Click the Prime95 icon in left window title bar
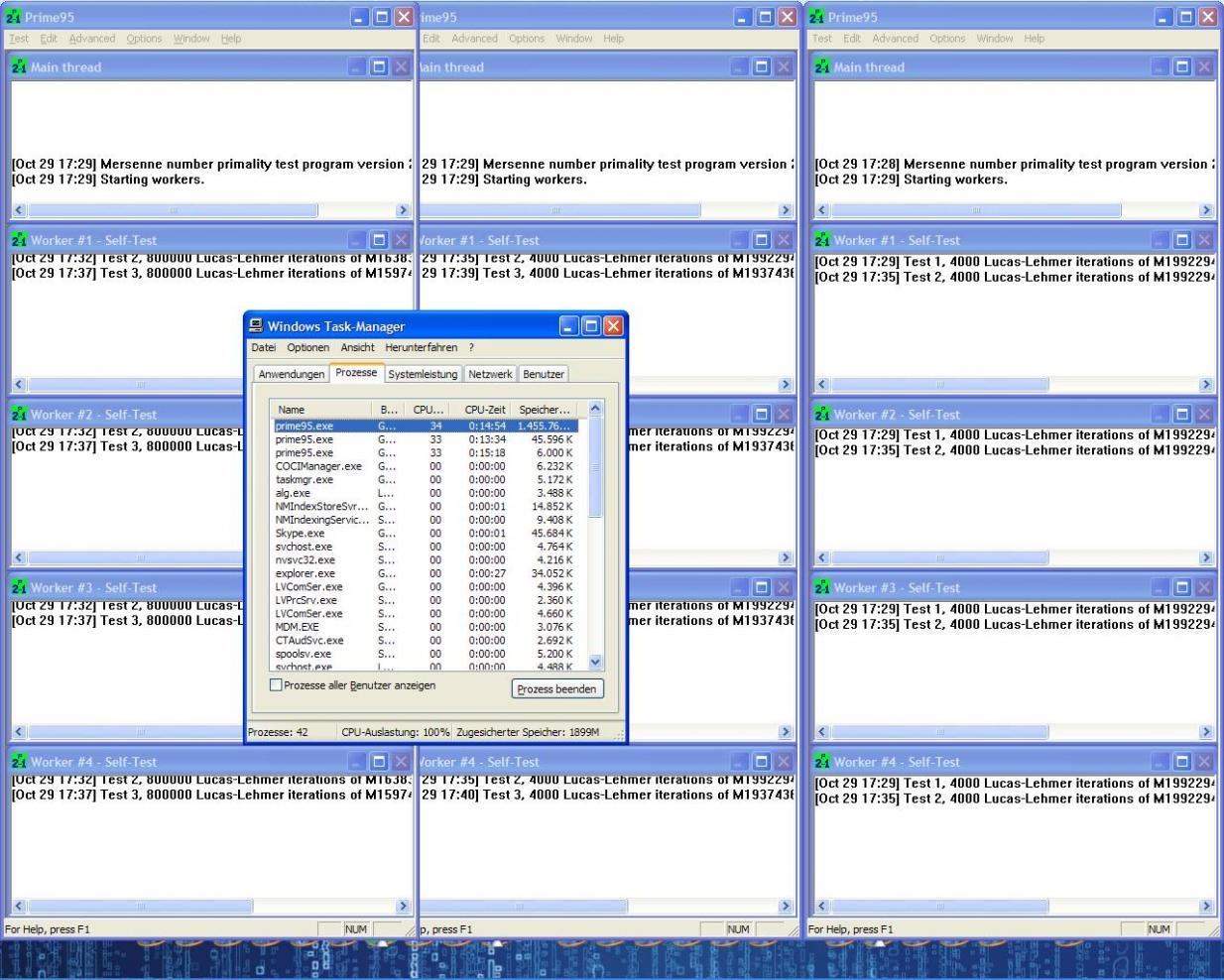Screen dimensions: 1224x980 coord(13,17)
